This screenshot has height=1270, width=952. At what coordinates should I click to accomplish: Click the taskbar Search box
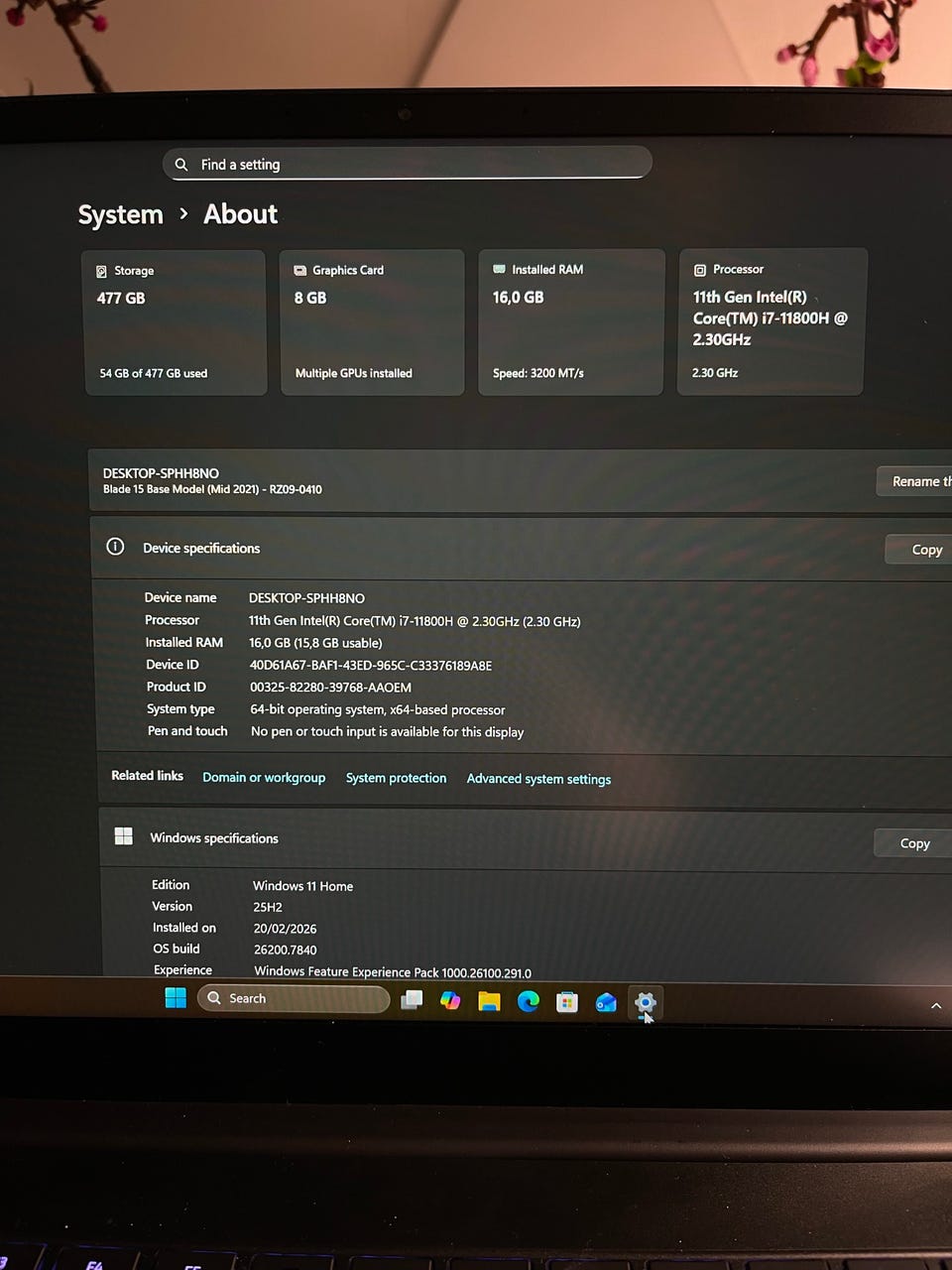point(295,998)
